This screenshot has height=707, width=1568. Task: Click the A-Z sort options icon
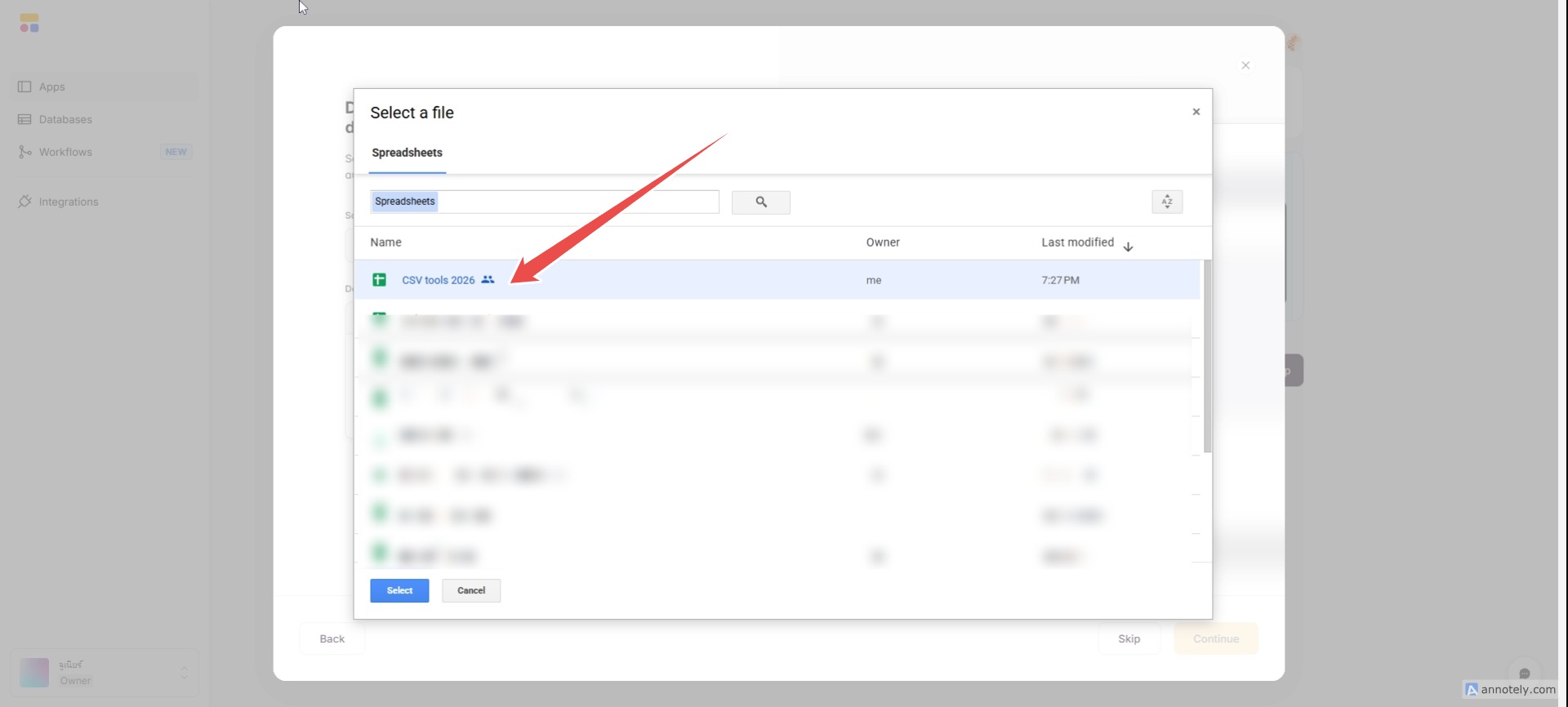[1166, 202]
